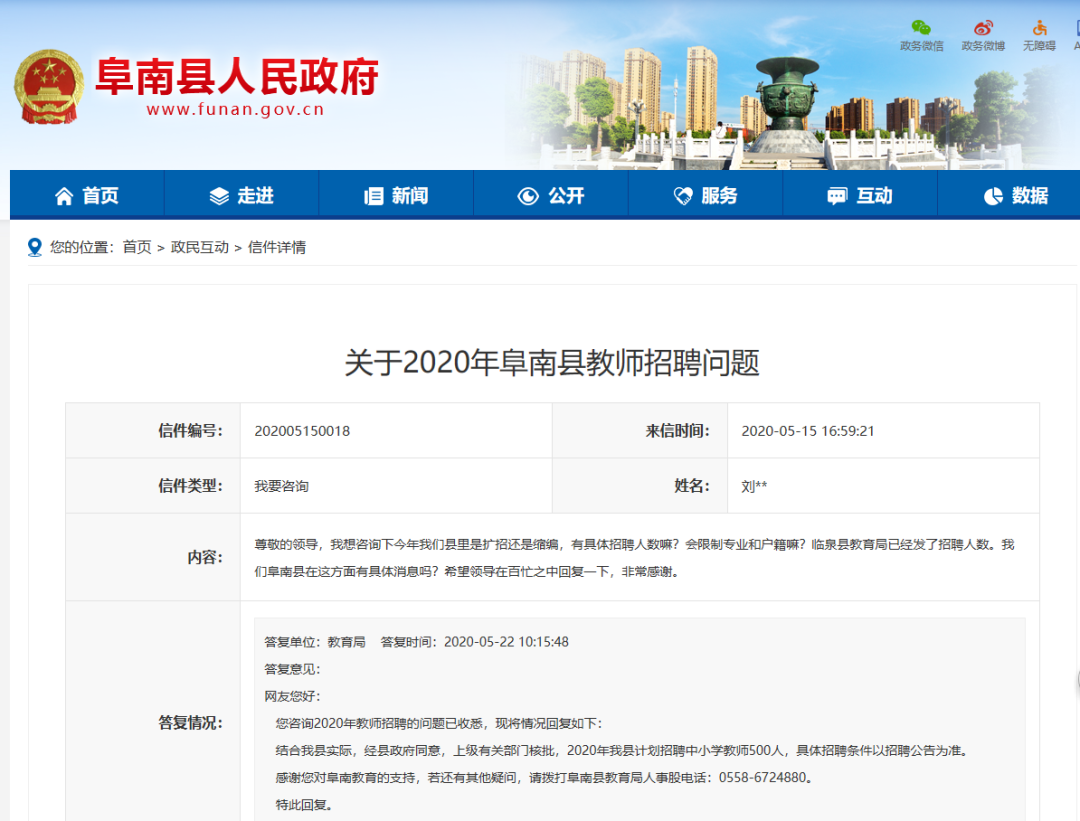The height and width of the screenshot is (821, 1080).
Task: Enable 无障碍 accessibility mode icon
Action: coord(1039,28)
